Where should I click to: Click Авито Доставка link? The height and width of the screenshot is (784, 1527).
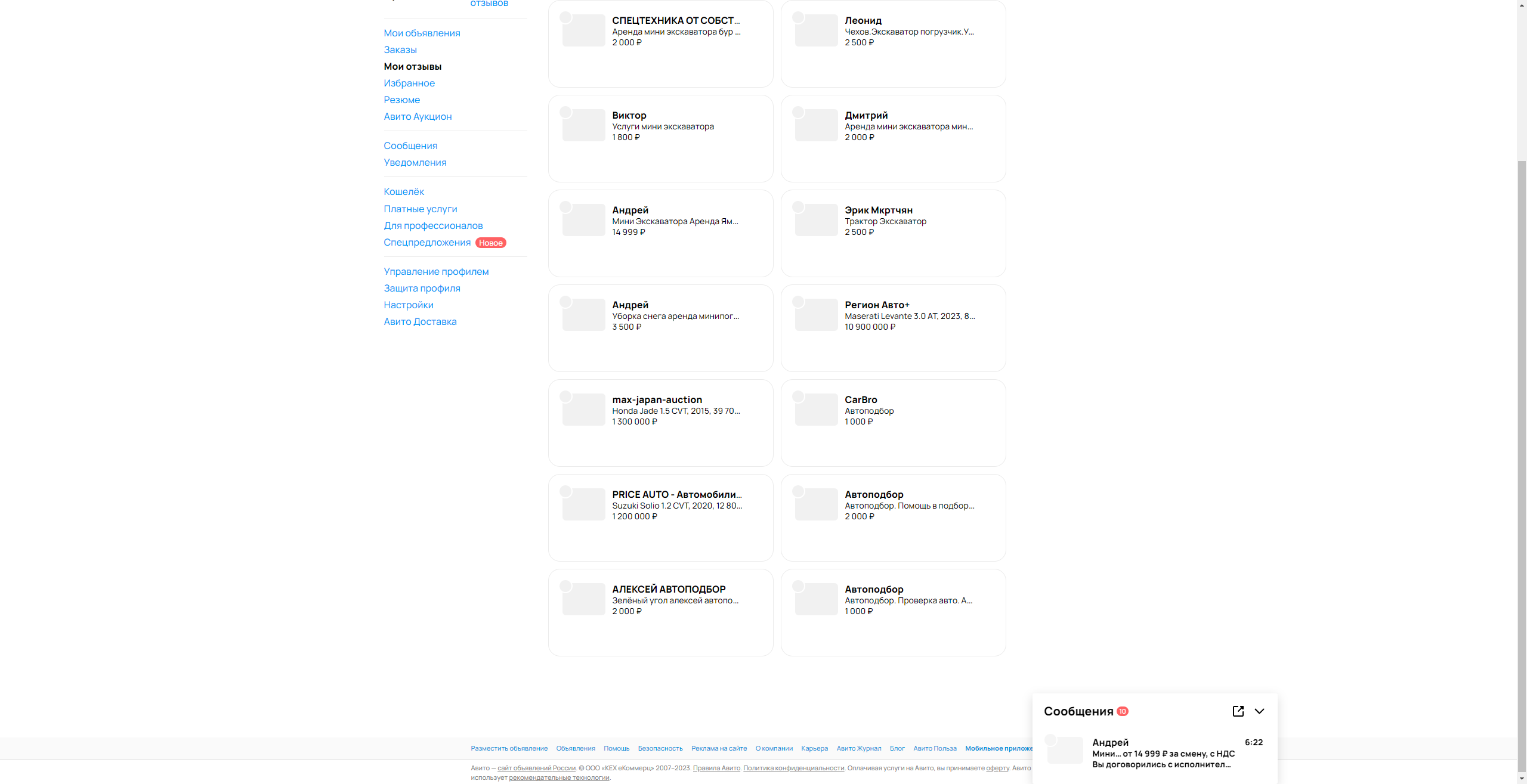point(420,321)
